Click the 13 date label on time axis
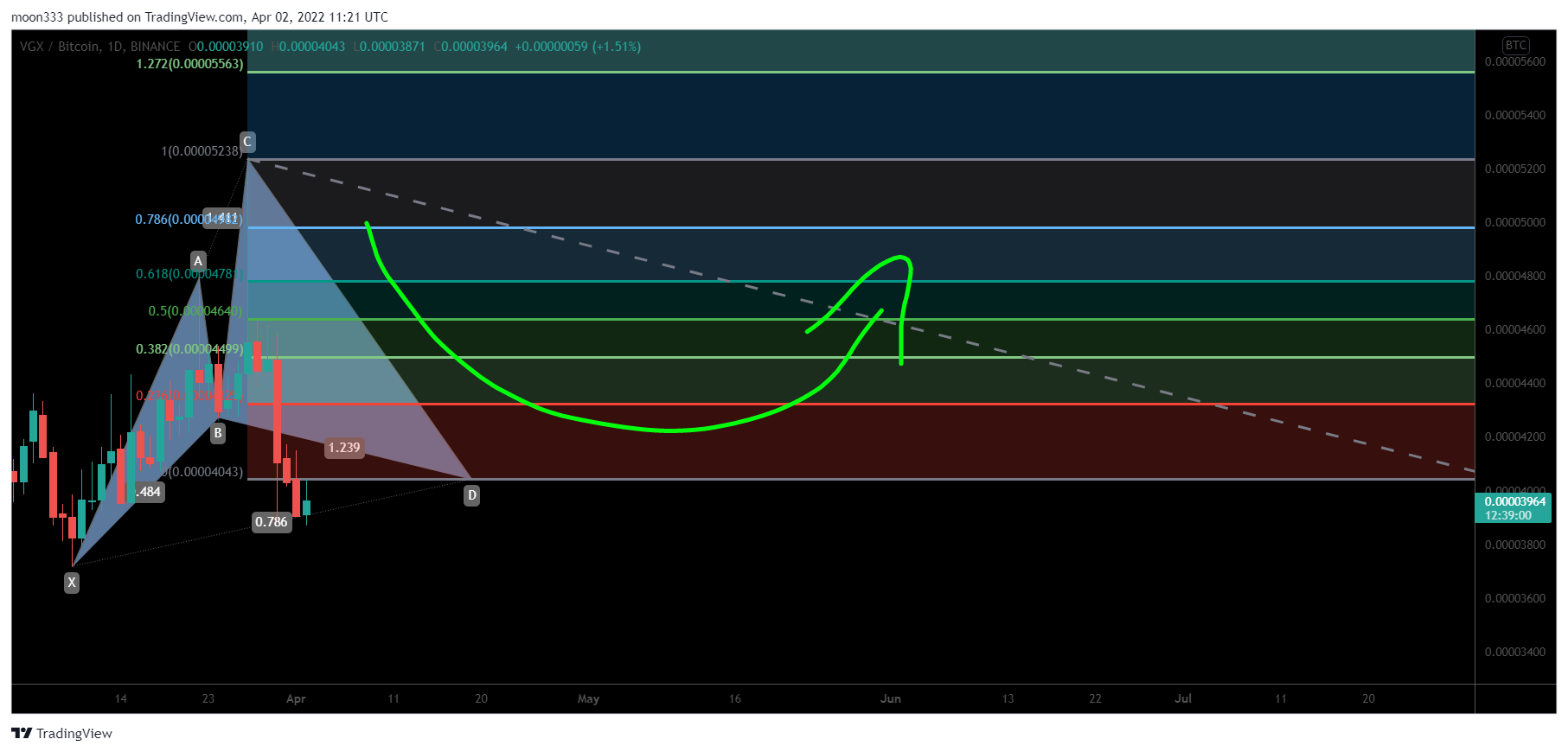The width and height of the screenshot is (1568, 752). (1008, 699)
